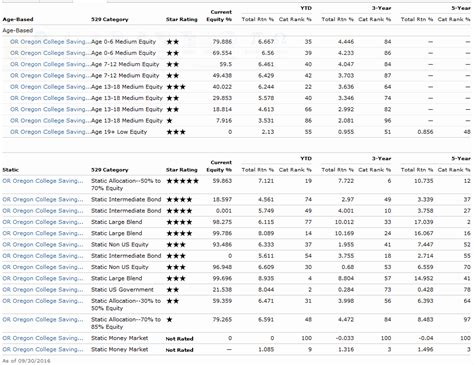
Task: Open the Oregon College Saving link with 0.001 equity
Action: point(43,211)
